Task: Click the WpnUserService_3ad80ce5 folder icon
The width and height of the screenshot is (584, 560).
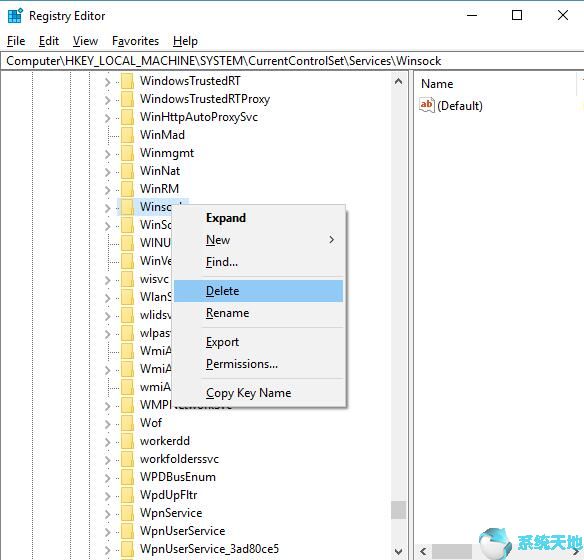Action: 127,549
